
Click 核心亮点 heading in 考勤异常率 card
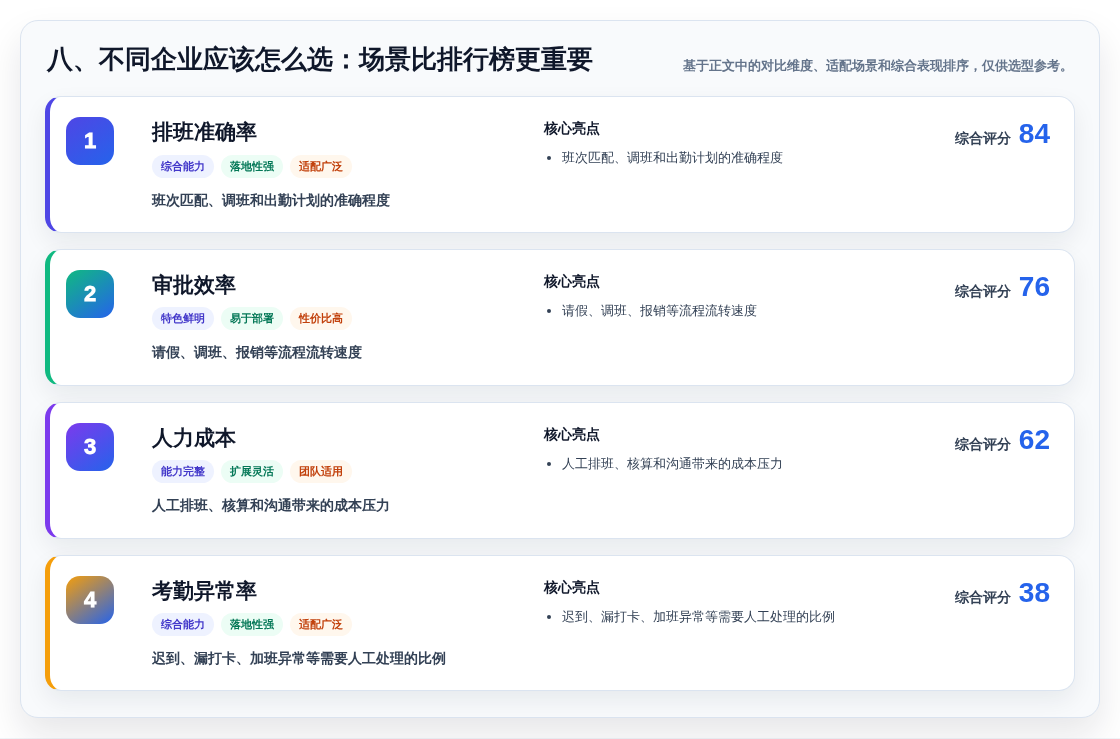click(x=571, y=588)
